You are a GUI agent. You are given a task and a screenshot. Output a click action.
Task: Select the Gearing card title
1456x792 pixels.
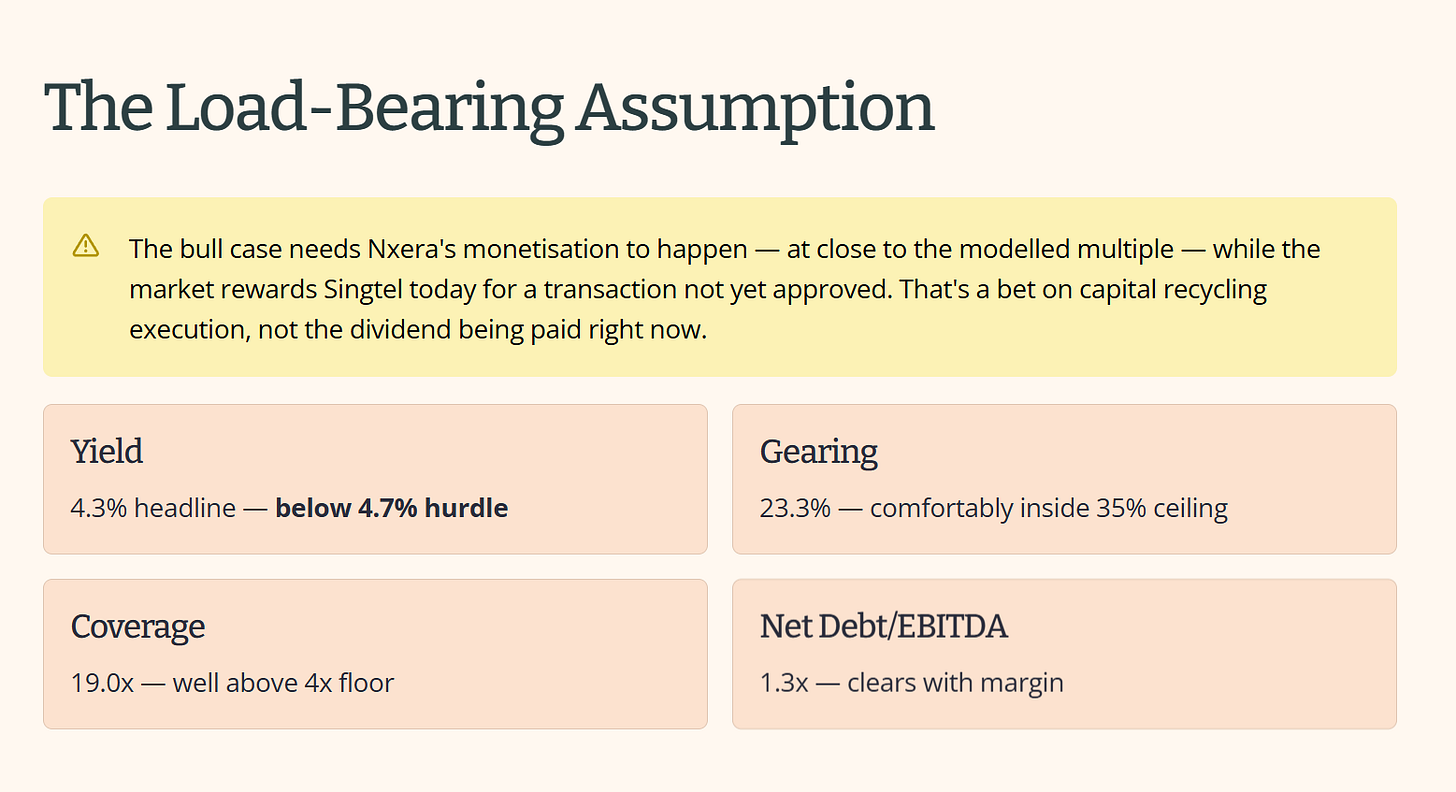click(x=819, y=451)
